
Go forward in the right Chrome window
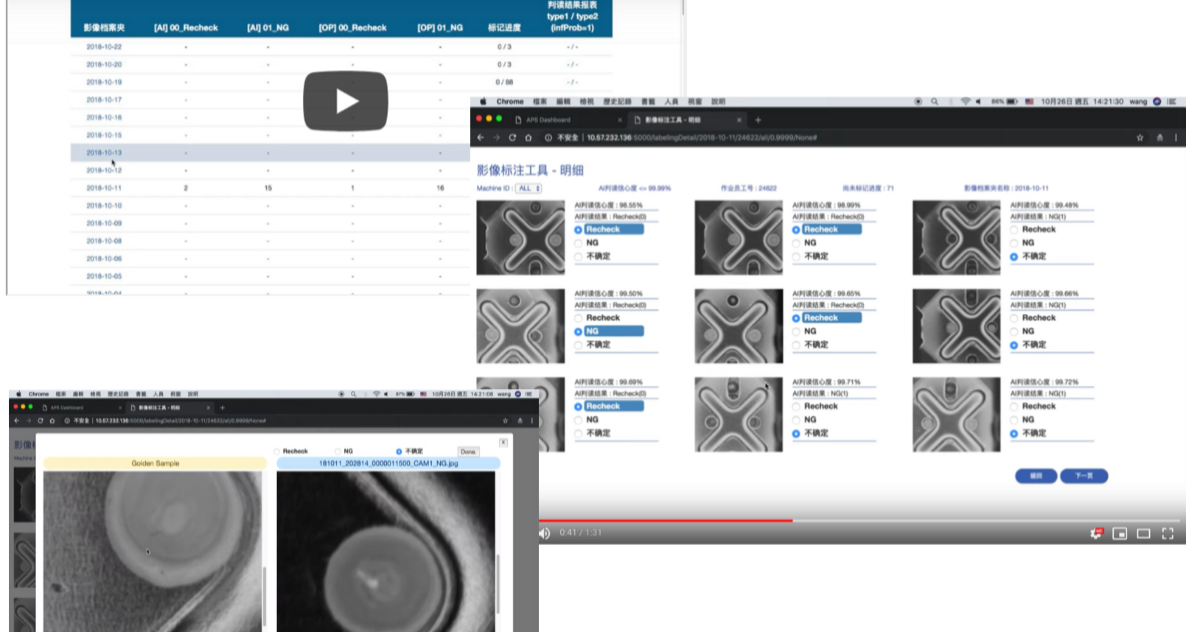click(x=497, y=137)
